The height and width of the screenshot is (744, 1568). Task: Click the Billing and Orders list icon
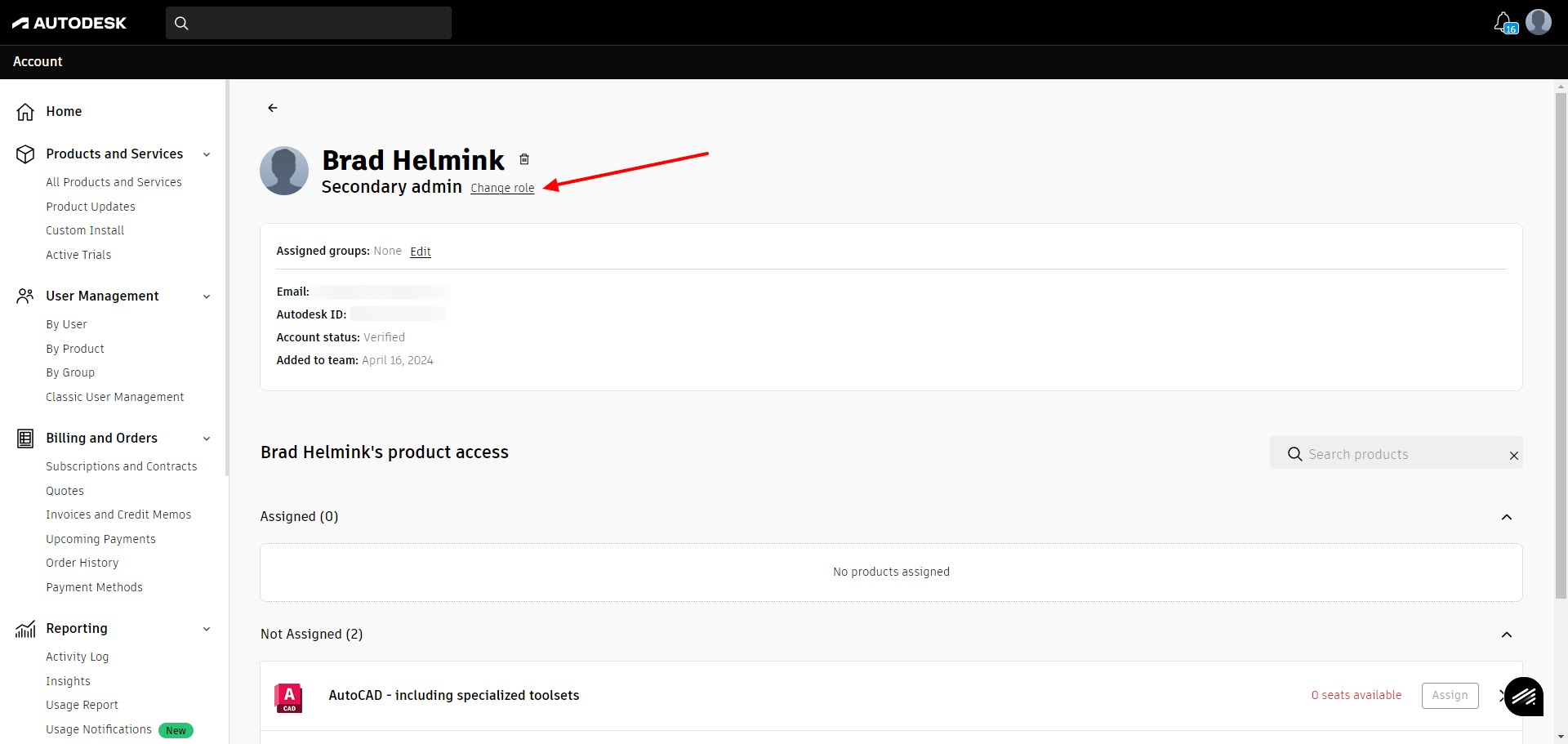pos(25,439)
